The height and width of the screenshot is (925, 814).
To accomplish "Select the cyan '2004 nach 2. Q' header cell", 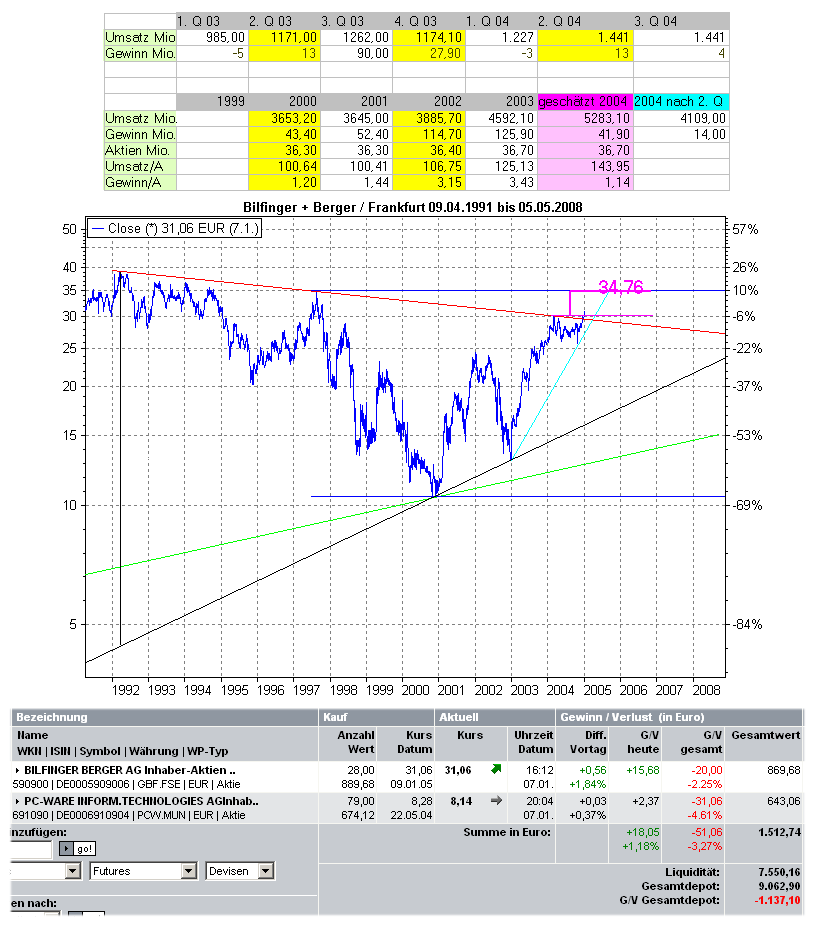I will point(681,101).
